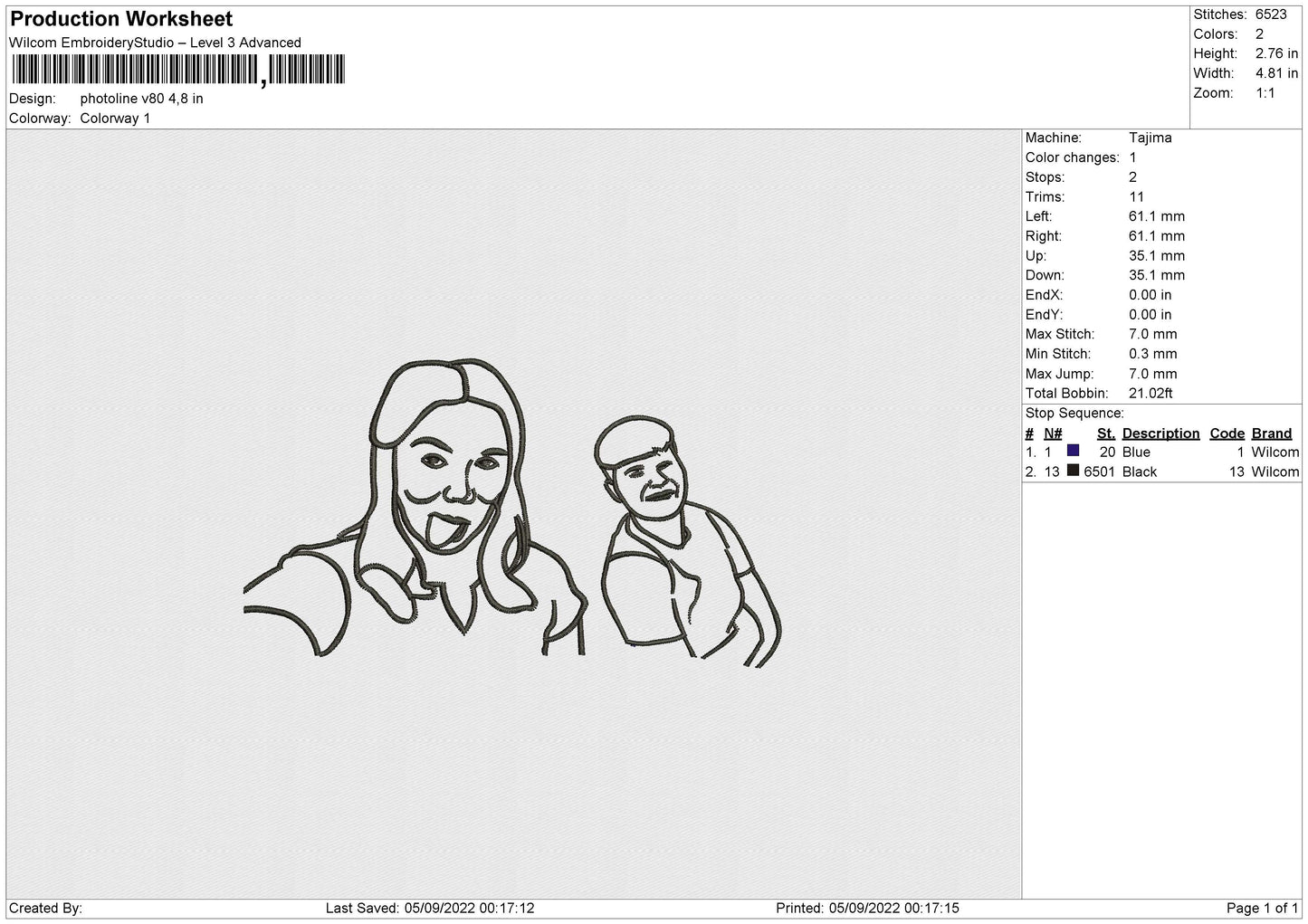Click the 'Colorway 1' value
Screen dimensions: 1308x924
point(115,119)
